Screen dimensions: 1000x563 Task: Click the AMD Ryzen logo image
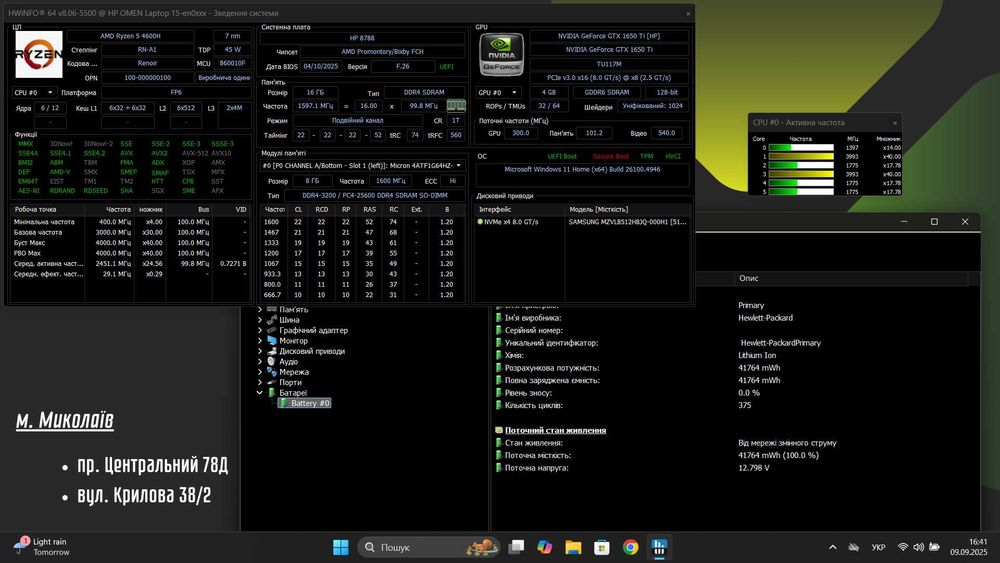[x=38, y=54]
